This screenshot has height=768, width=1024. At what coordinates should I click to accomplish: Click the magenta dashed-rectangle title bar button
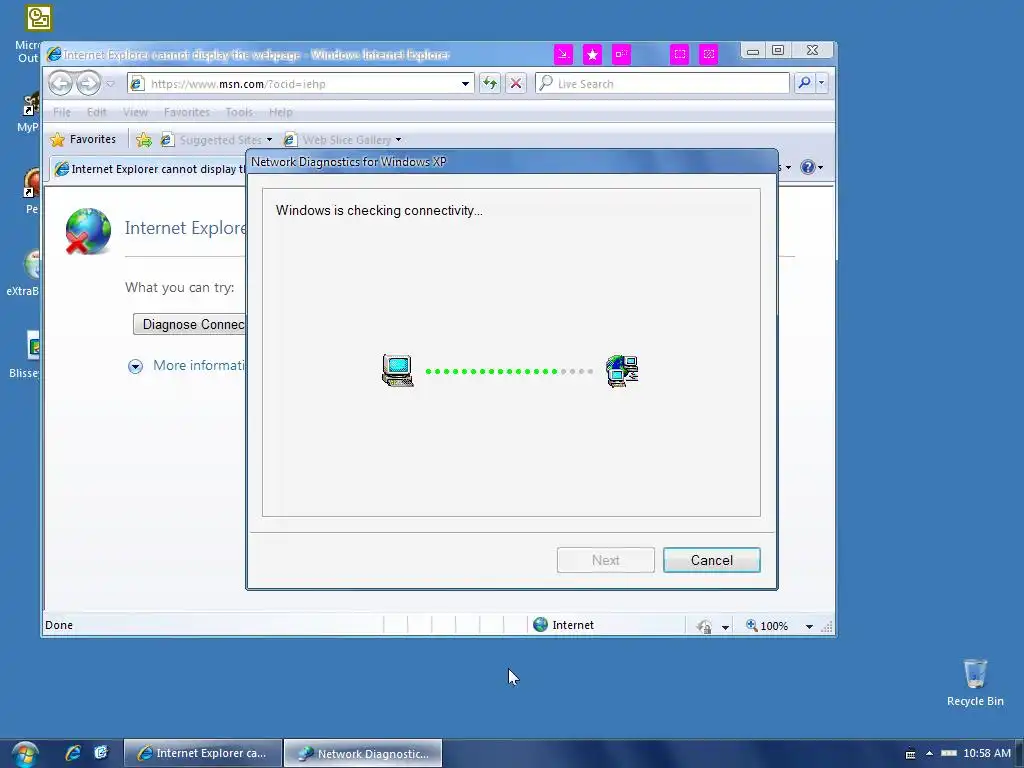tap(680, 54)
